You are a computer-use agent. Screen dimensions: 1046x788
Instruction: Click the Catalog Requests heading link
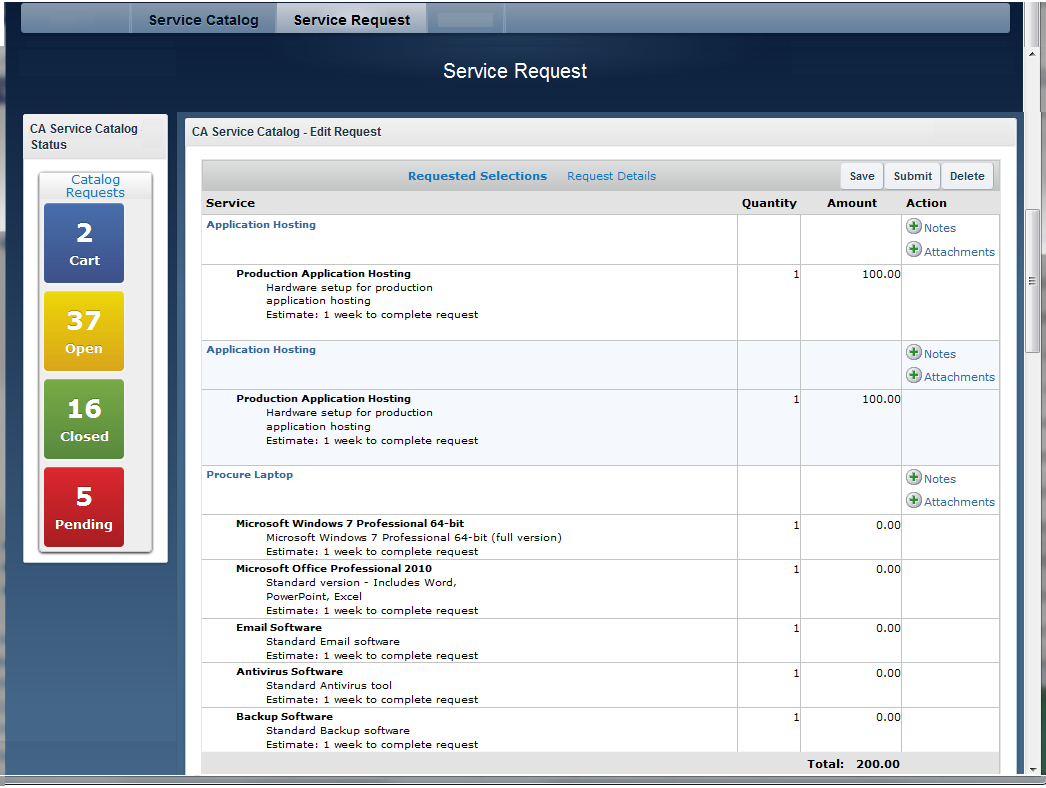point(96,186)
